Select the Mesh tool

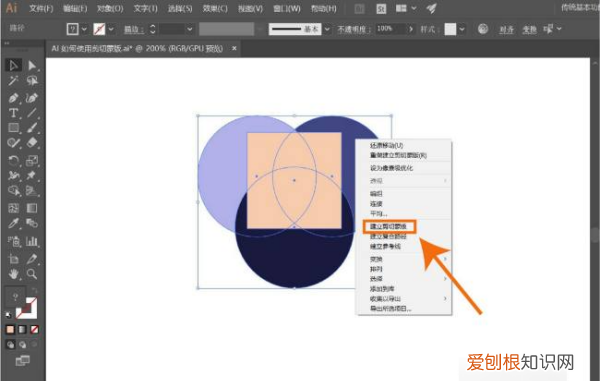13,208
